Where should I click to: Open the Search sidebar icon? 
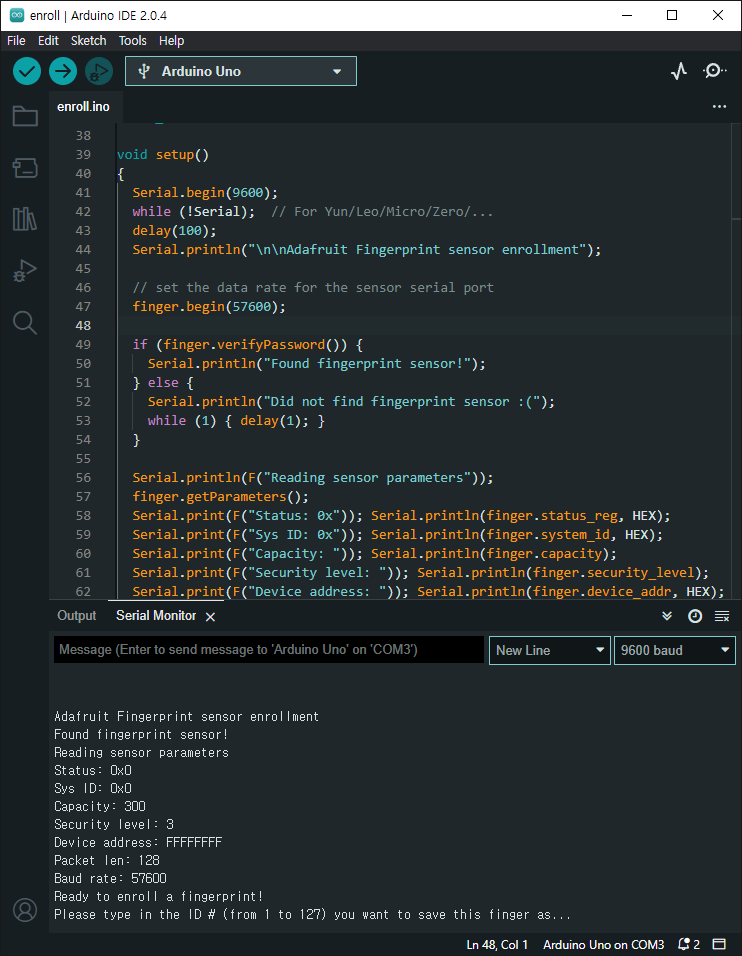[x=25, y=322]
